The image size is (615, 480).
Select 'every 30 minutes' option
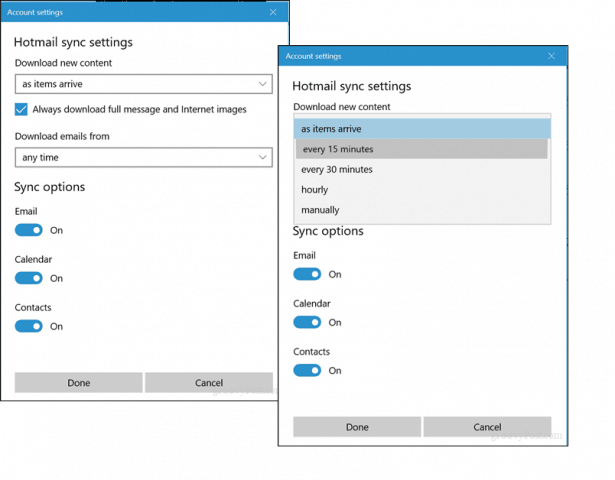point(422,169)
